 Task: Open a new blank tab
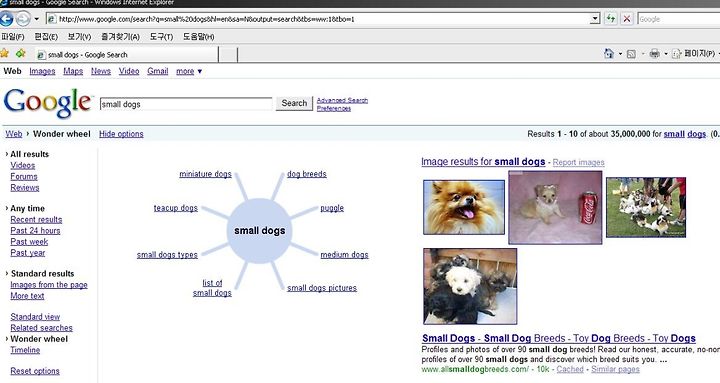coord(228,55)
